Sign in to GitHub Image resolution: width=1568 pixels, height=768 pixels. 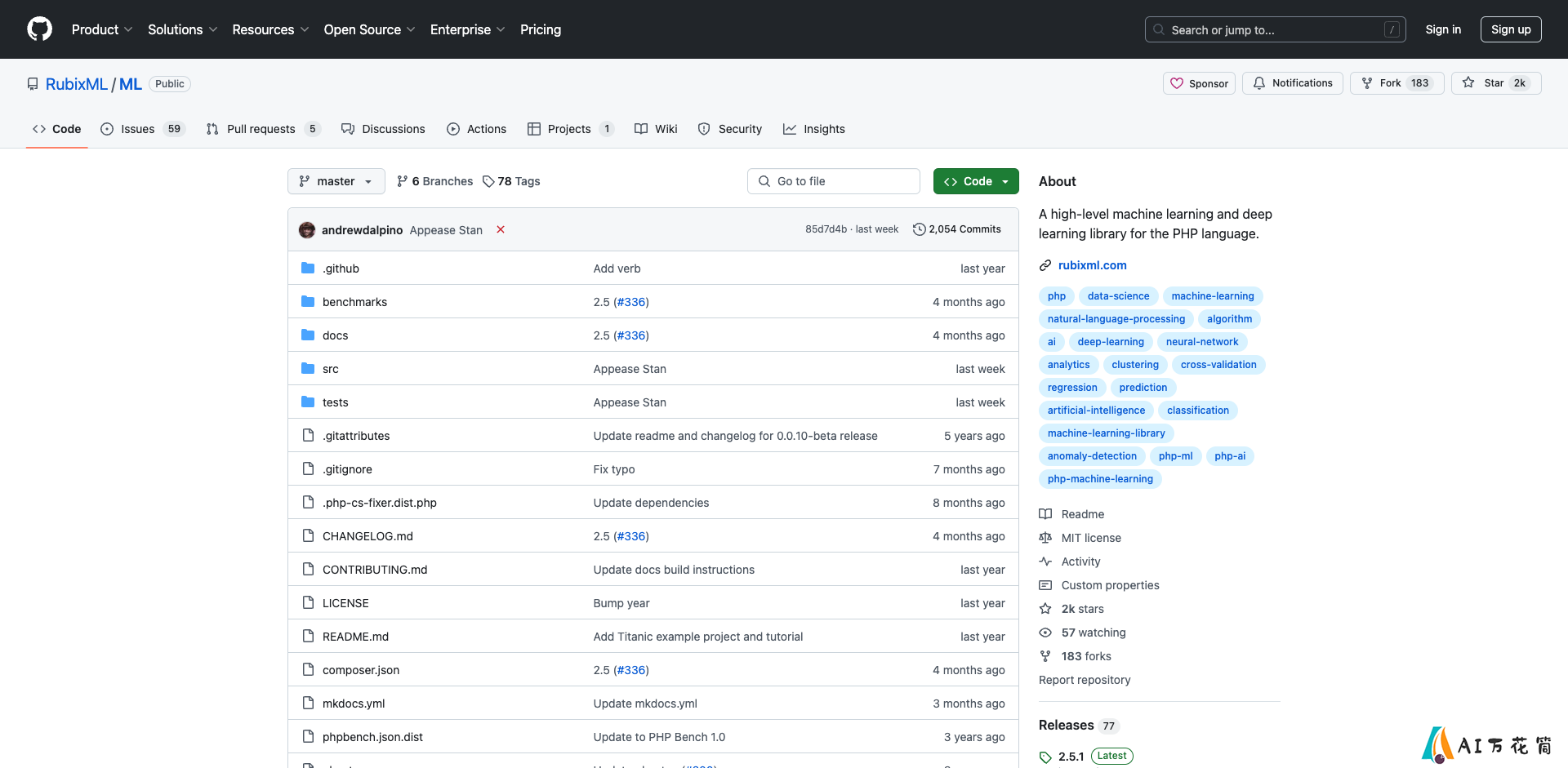(x=1443, y=29)
